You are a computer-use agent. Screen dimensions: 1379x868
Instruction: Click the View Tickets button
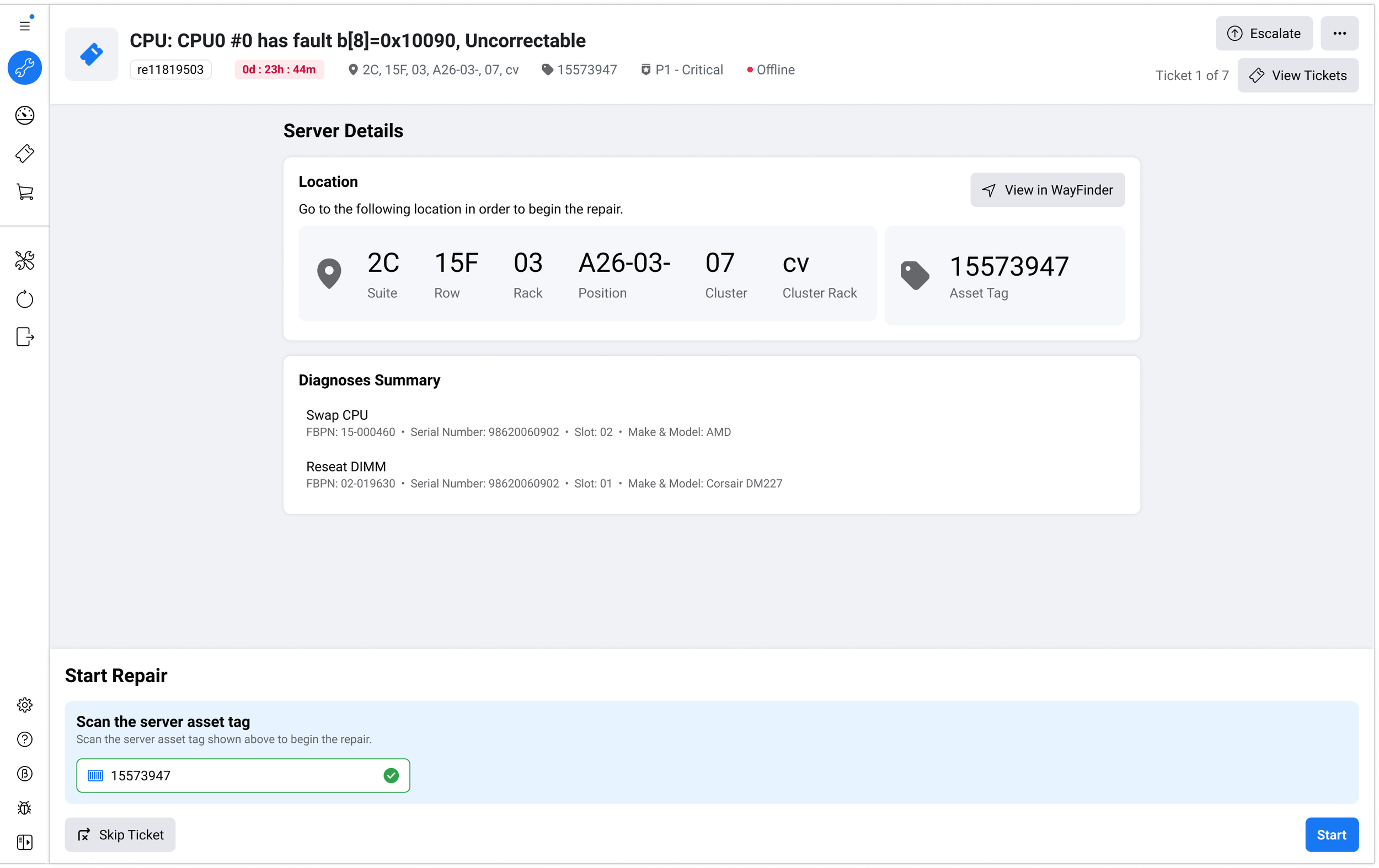point(1297,76)
